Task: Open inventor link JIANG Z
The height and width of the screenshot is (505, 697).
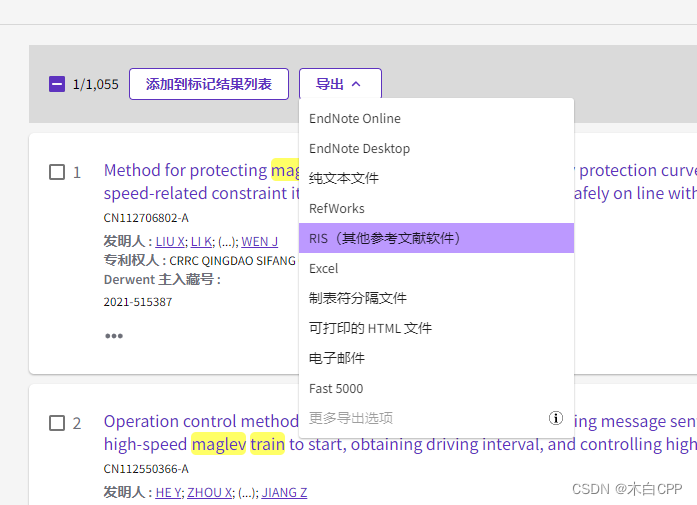Action: [284, 493]
